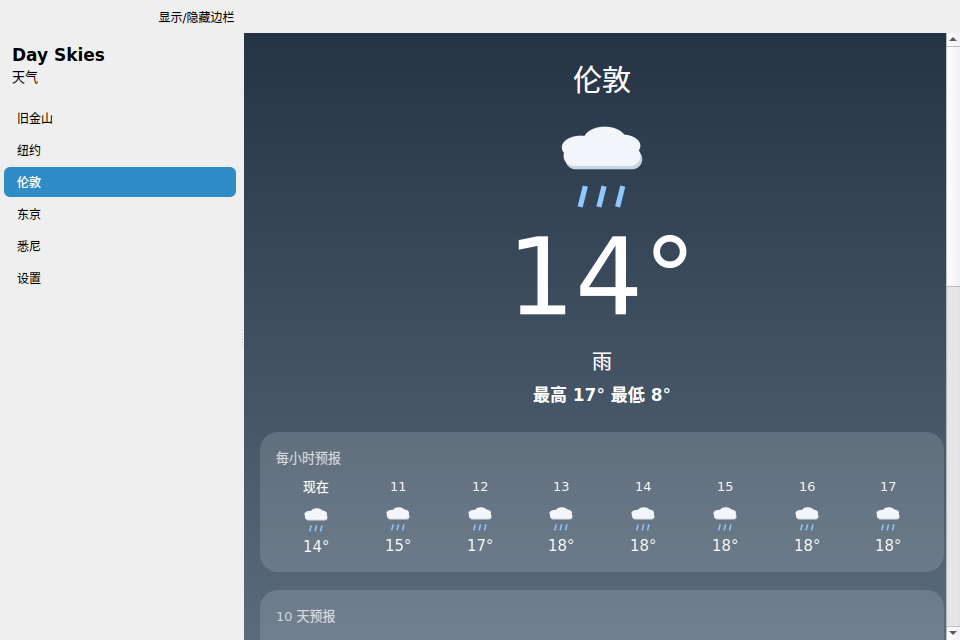Click the 18° temperature under hour 13
The width and height of the screenshot is (960, 640).
[561, 545]
